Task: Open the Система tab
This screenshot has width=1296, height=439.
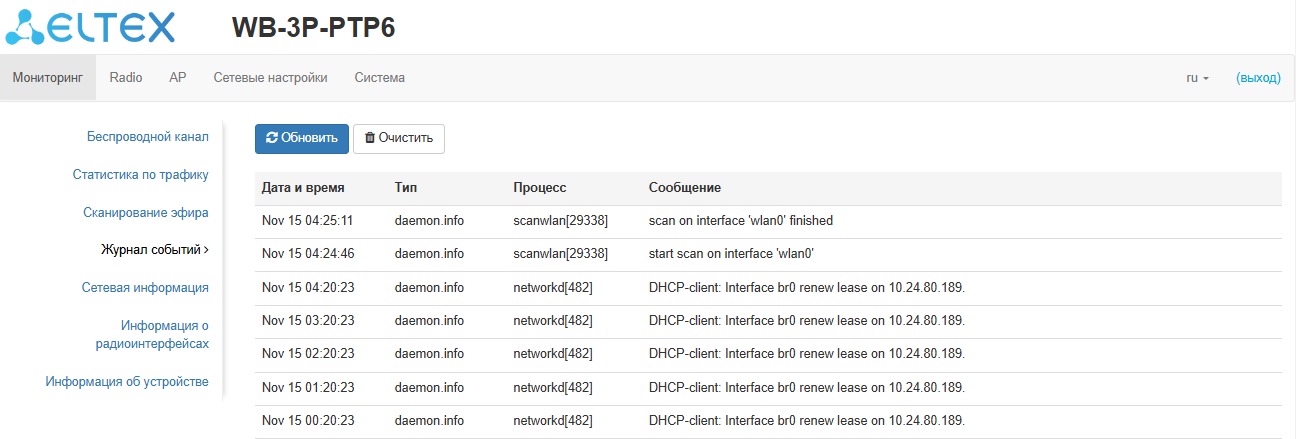Action: click(380, 78)
